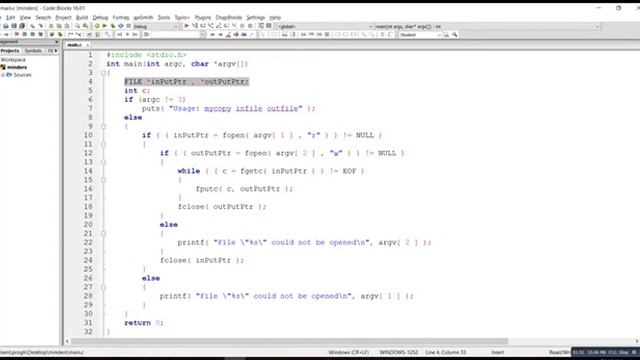
Task: Click the return keyword on line 31
Action: [138, 323]
